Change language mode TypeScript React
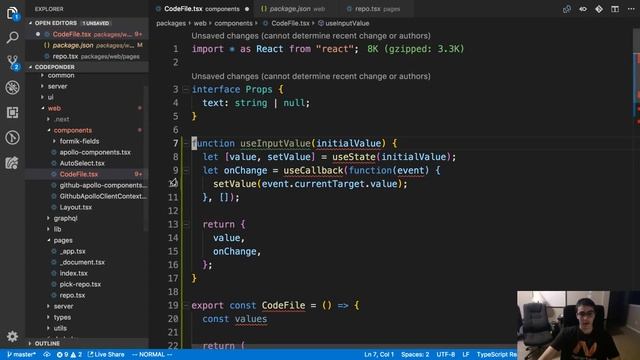Image resolution: width=640 pixels, height=360 pixels. (x=496, y=354)
